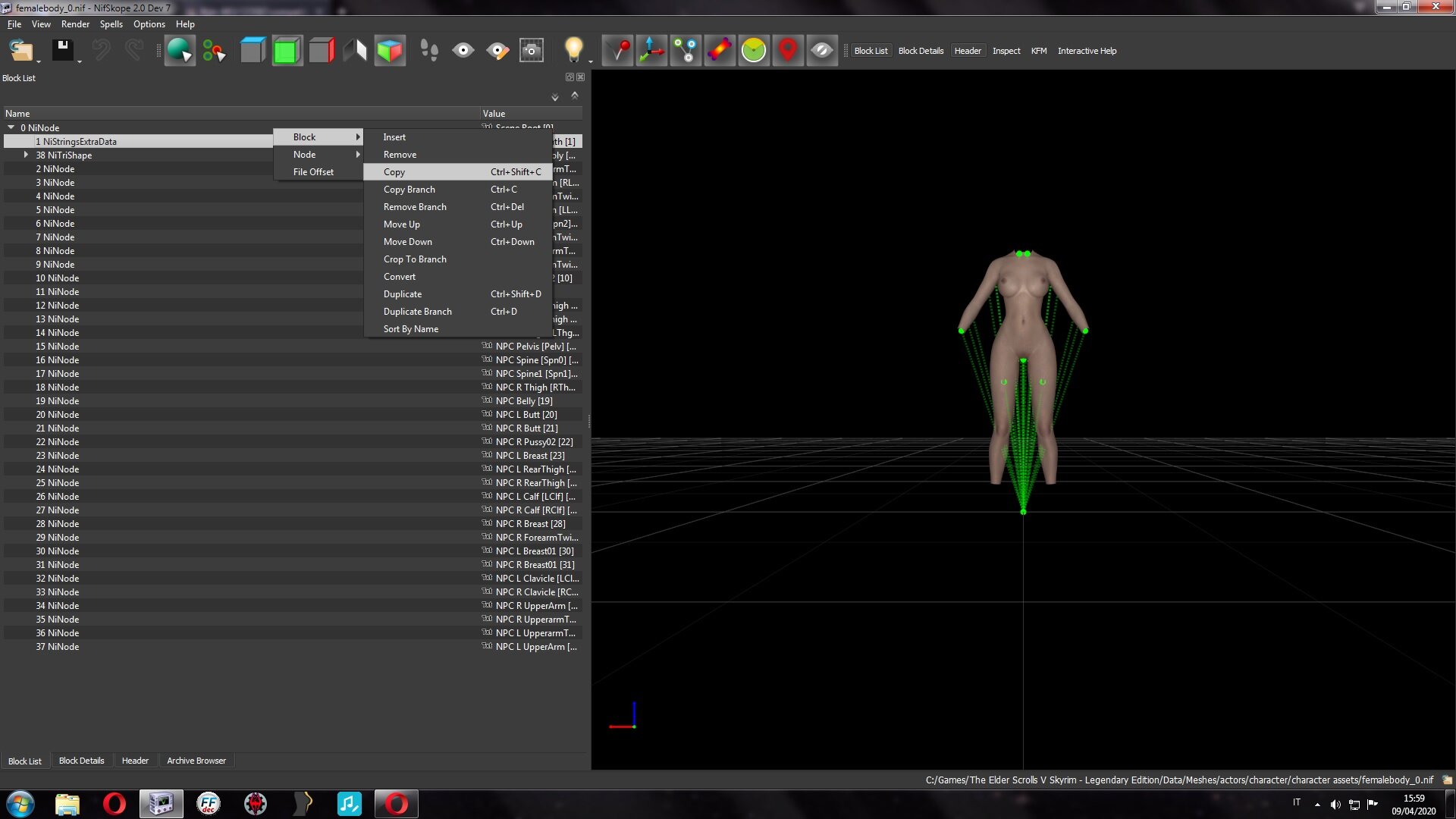Switch to the Block Details bottom tab
1456x819 pixels.
point(81,761)
